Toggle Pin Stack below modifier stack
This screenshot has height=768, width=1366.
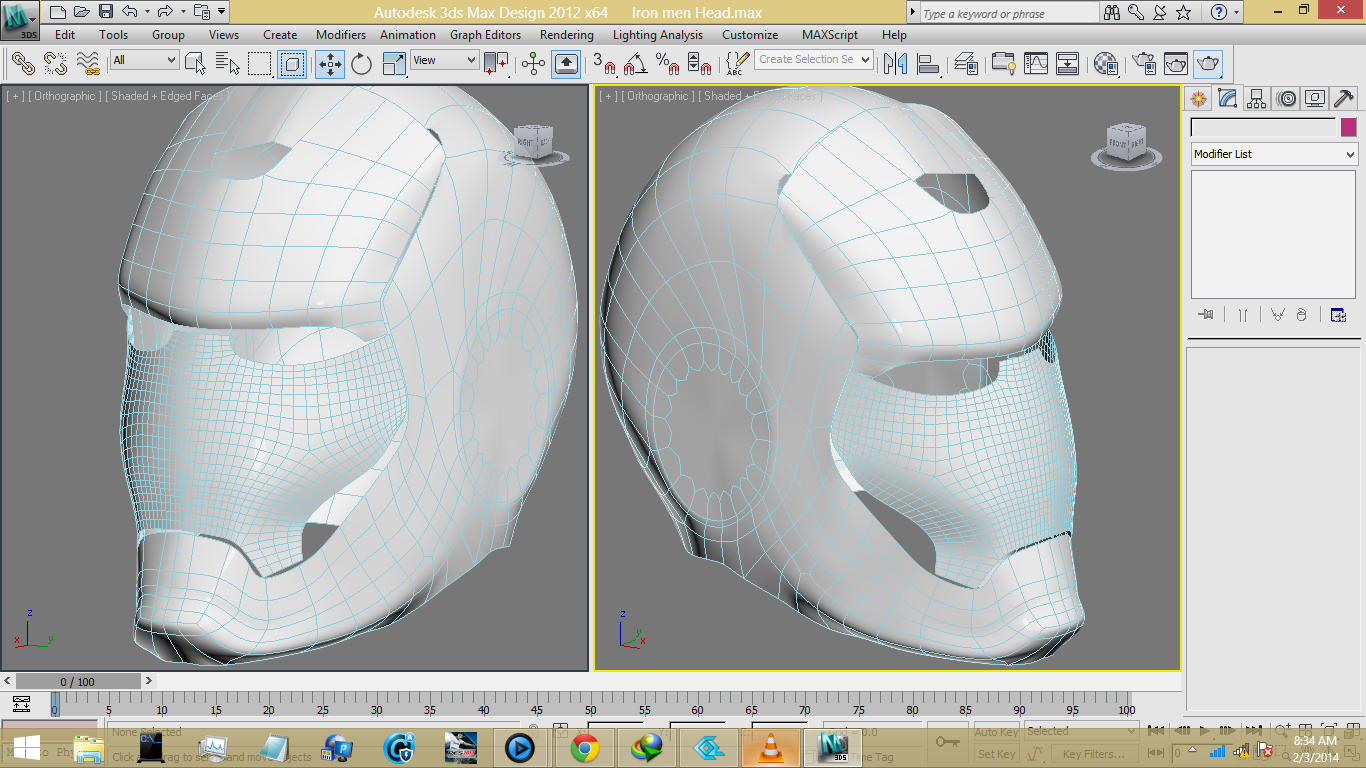point(1206,314)
